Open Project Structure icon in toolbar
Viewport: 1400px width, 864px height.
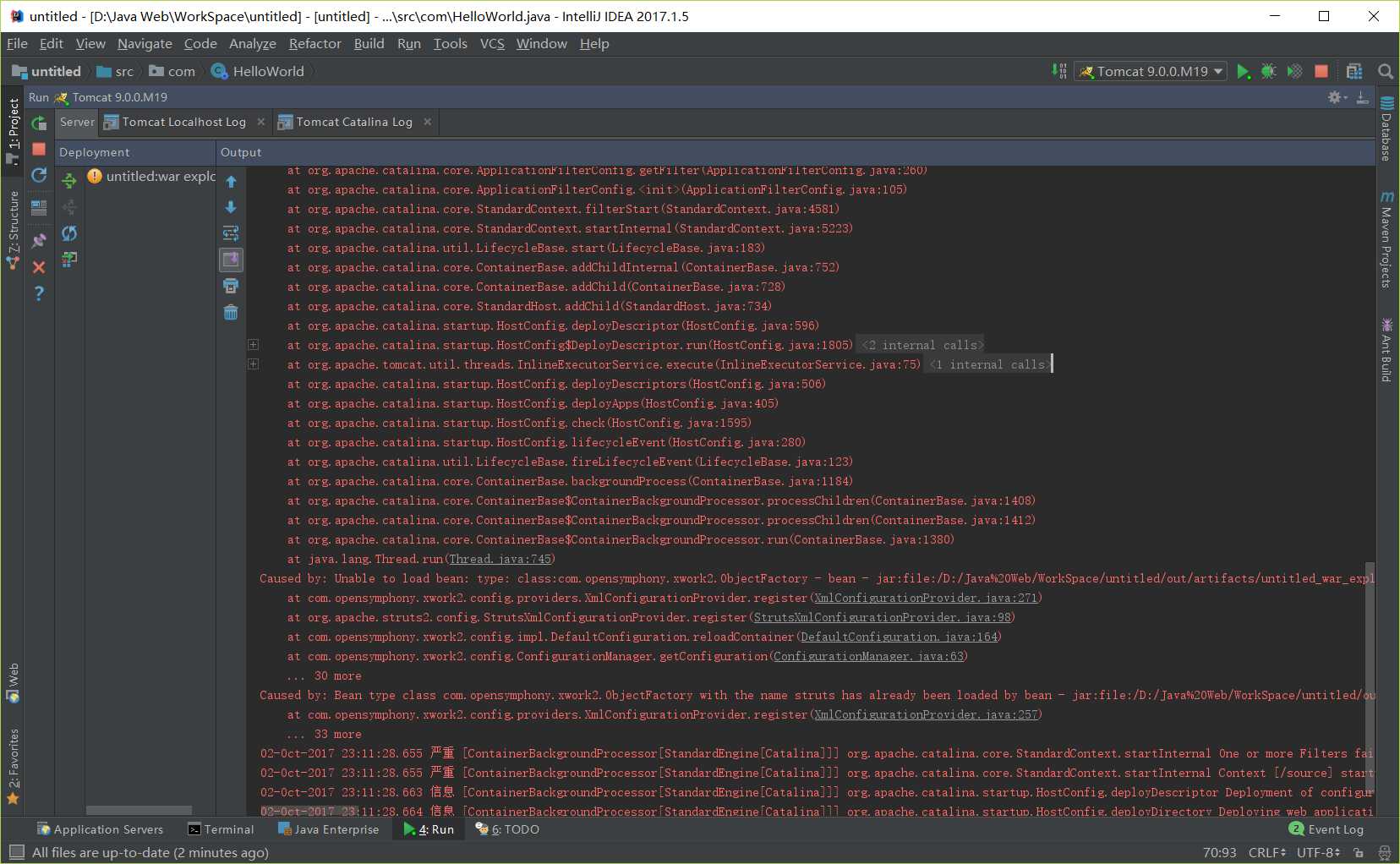point(1354,72)
